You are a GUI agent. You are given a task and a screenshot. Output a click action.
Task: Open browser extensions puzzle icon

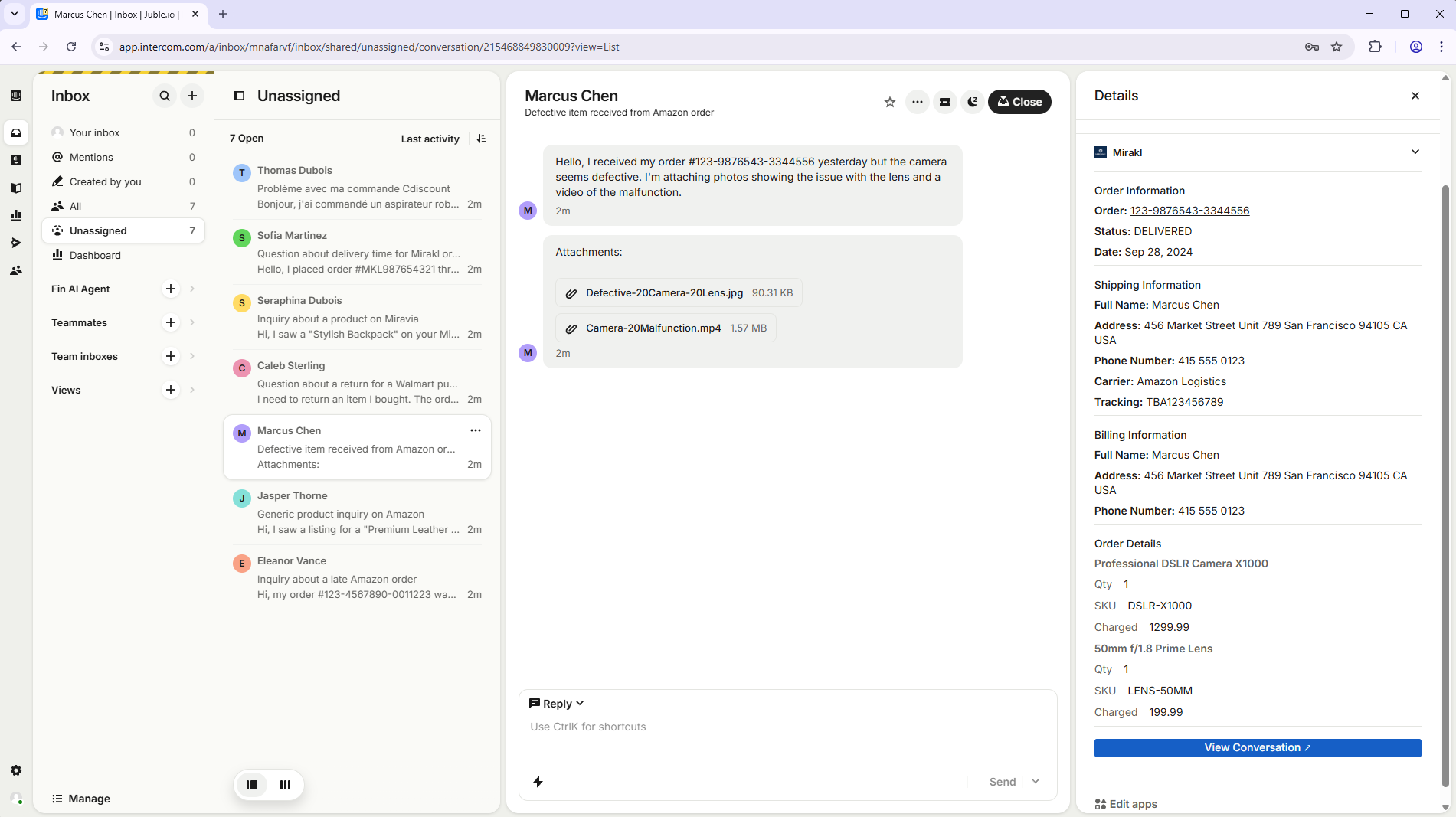point(1375,47)
